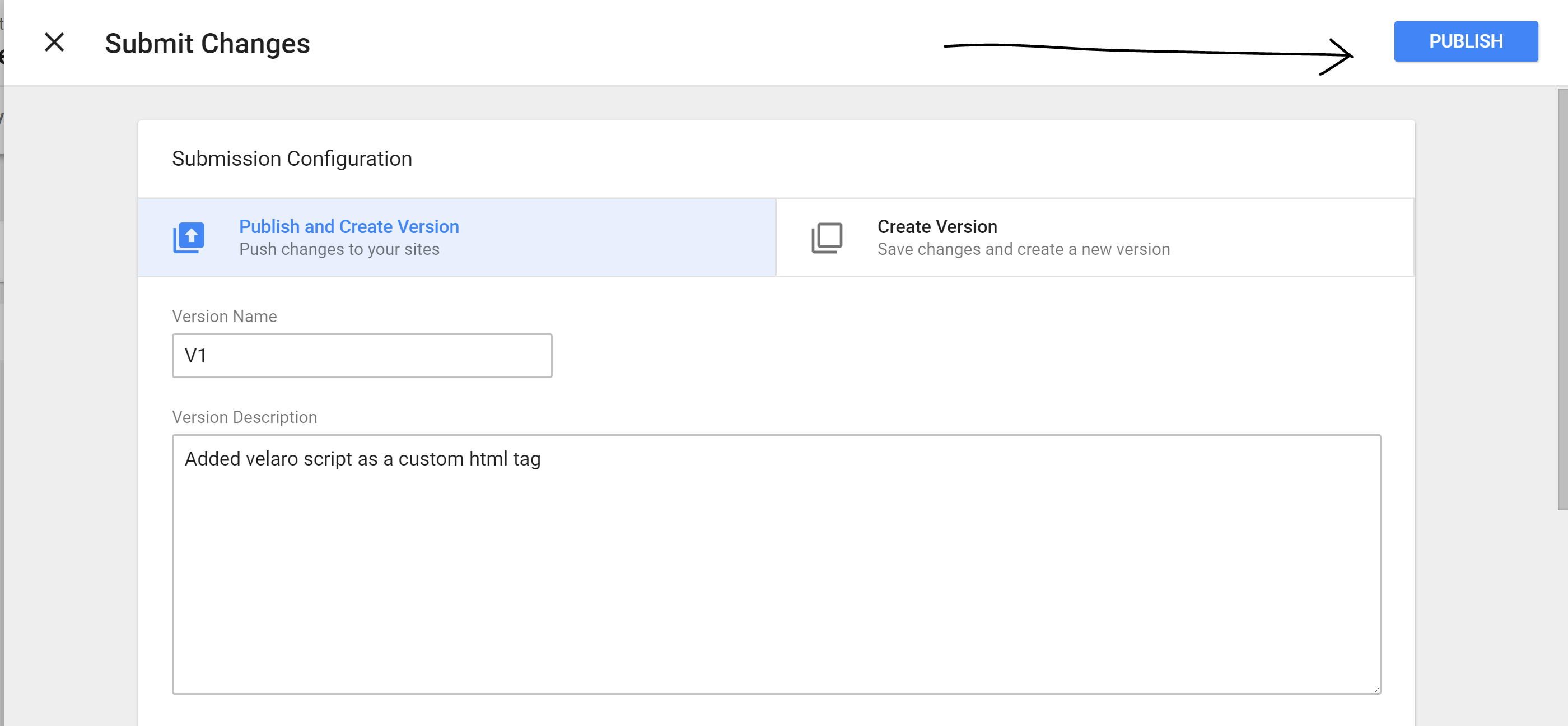The image size is (1568, 726).
Task: Click the blue publish upload icon
Action: 189,238
